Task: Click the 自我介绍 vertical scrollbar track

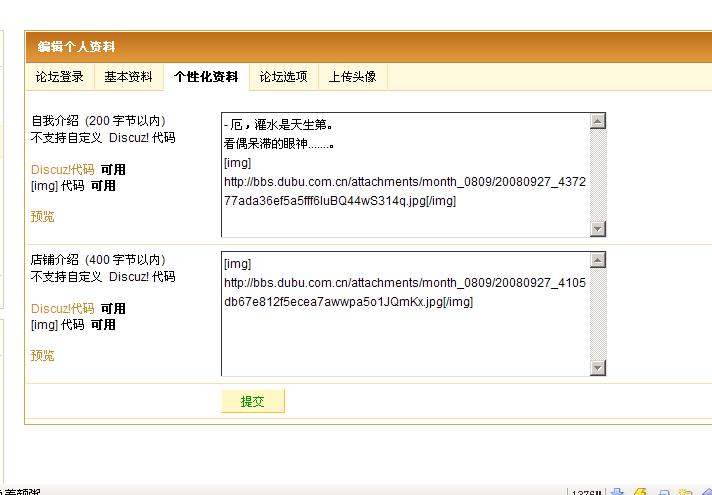Action: tap(598, 175)
